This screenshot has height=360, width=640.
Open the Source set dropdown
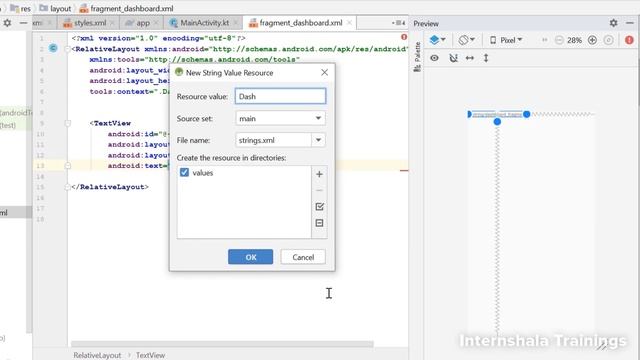[280, 118]
